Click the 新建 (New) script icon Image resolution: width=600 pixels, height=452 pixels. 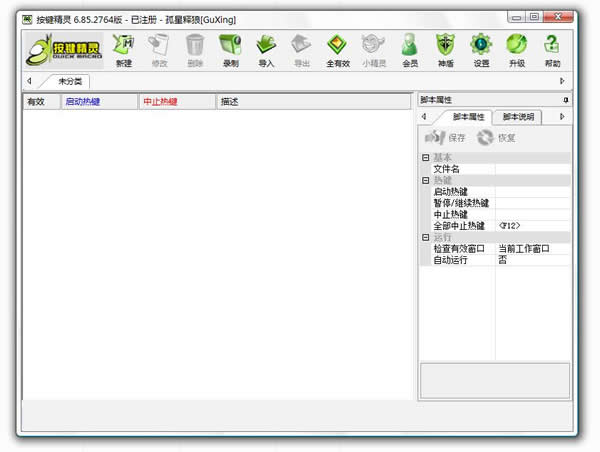coord(123,49)
